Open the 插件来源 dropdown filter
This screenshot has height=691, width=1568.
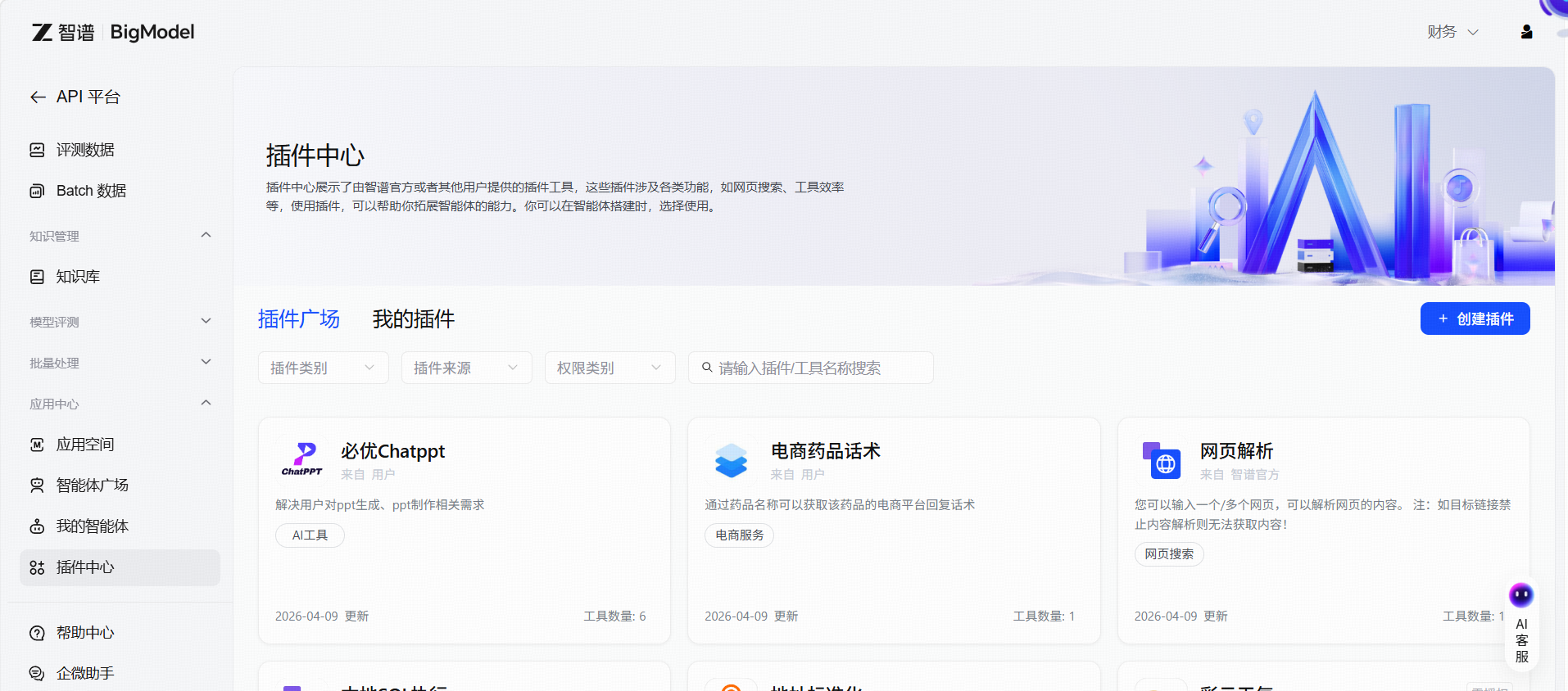pyautogui.click(x=466, y=368)
